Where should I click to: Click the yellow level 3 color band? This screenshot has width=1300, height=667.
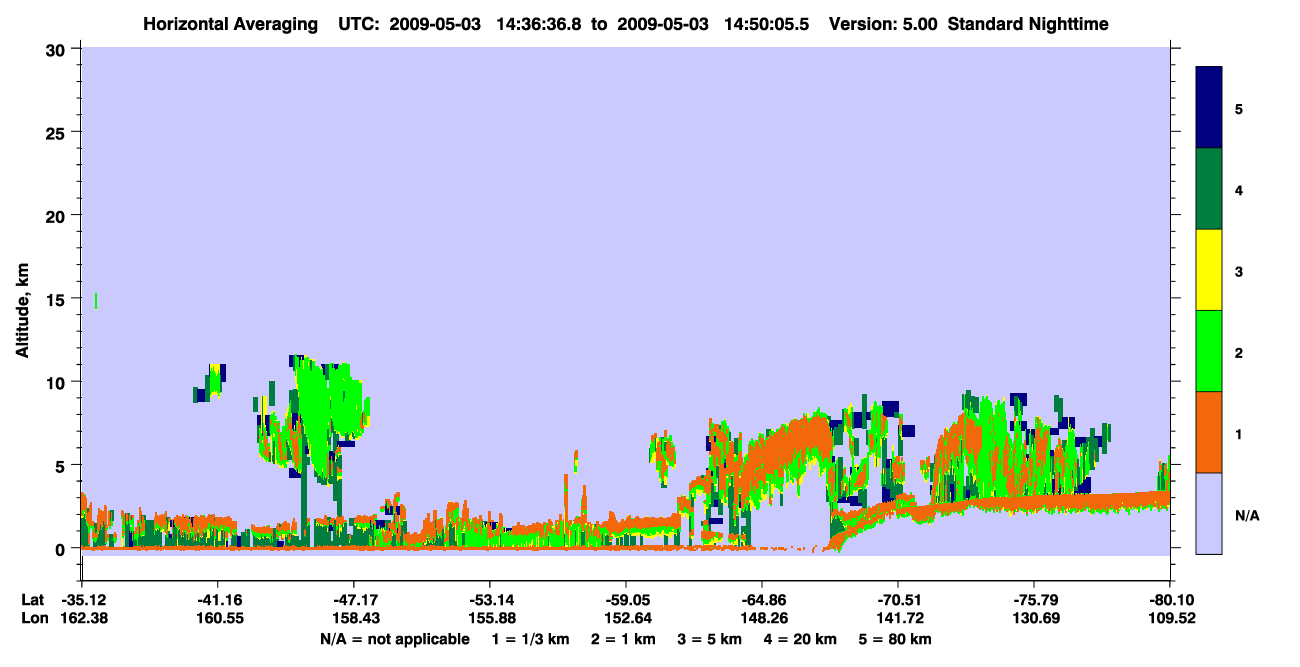[1209, 270]
